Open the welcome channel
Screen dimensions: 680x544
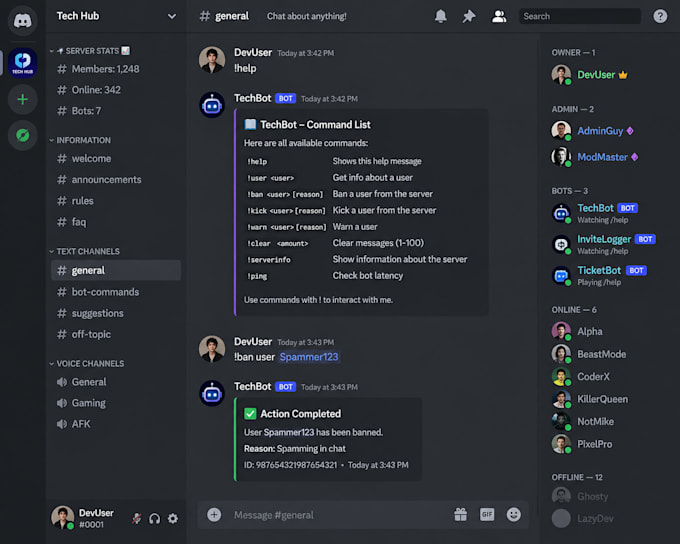(116, 158)
